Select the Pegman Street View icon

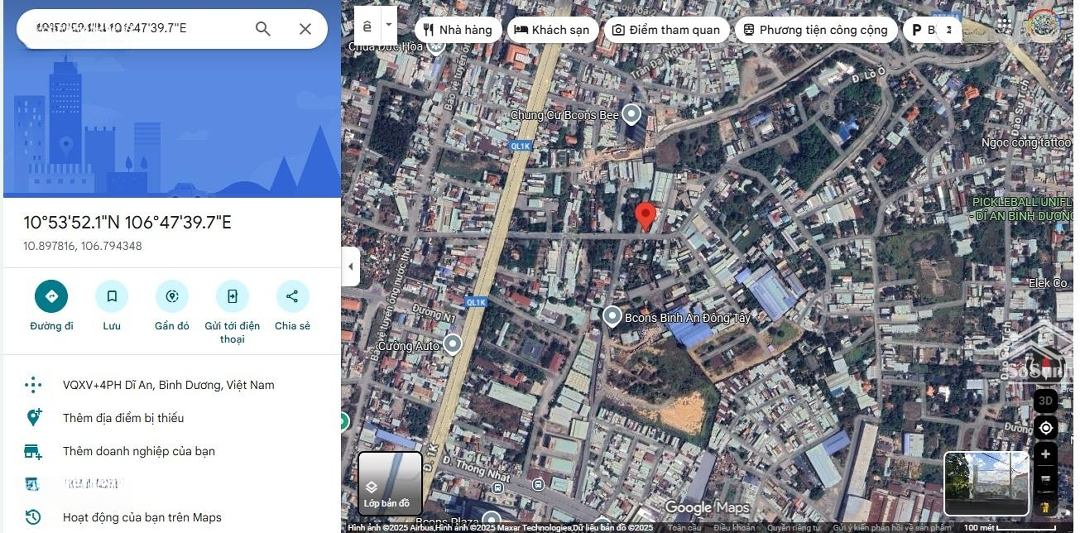click(1046, 507)
